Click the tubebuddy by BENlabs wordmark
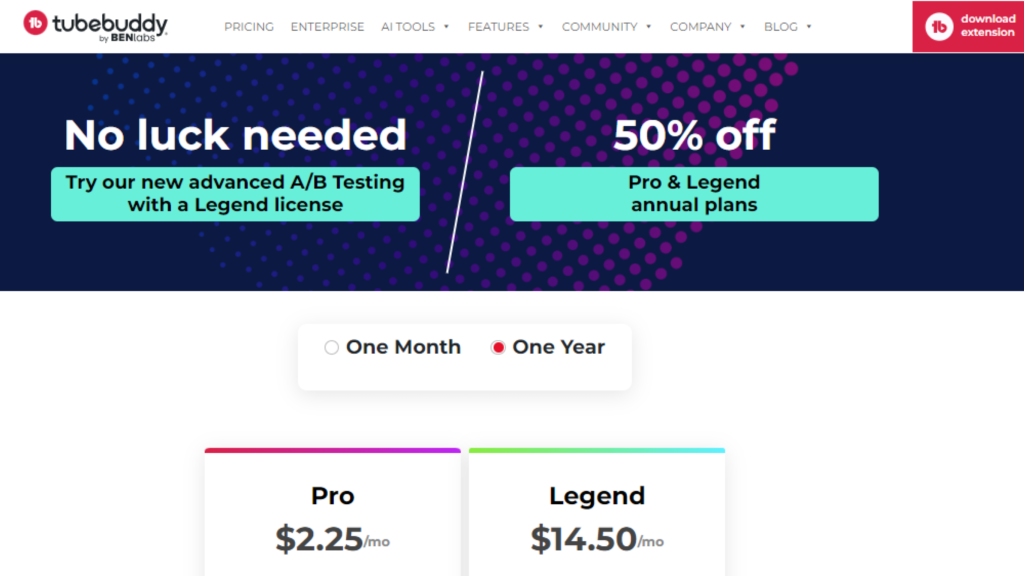Viewport: 1024px width, 576px height. click(x=110, y=27)
